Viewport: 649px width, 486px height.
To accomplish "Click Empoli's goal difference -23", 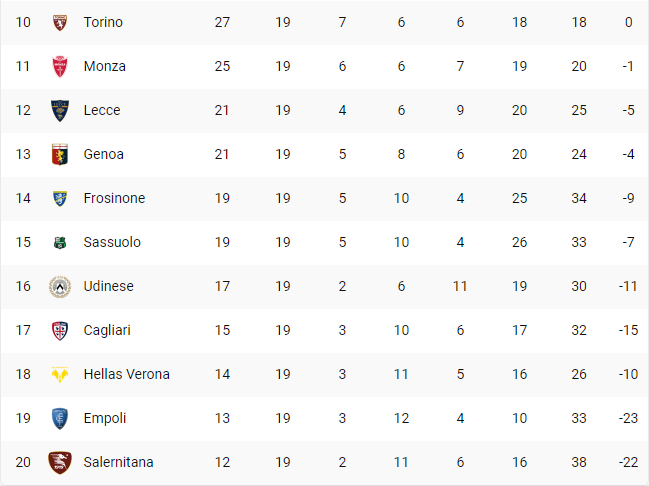I will pos(628,418).
